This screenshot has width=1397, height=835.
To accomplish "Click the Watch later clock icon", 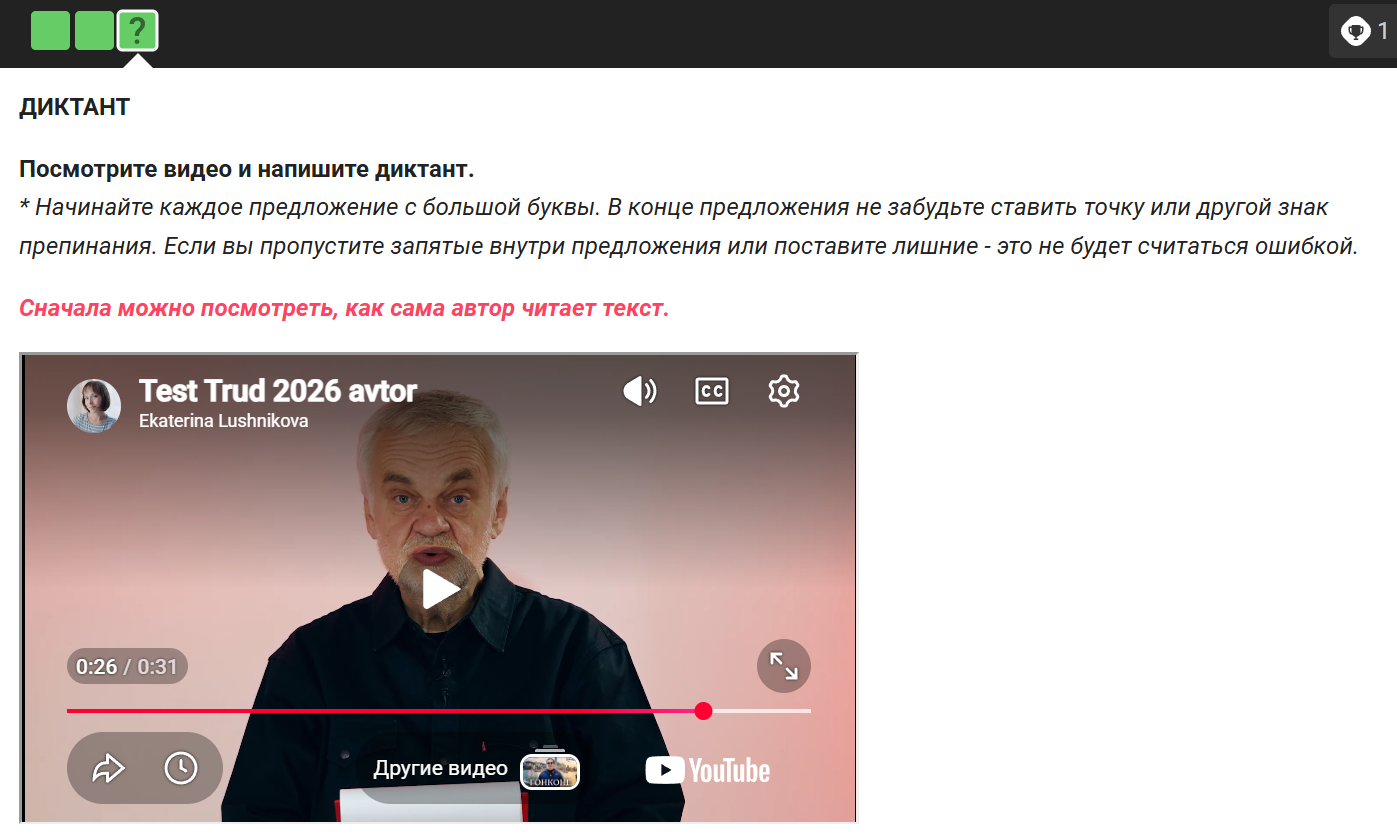I will tap(181, 768).
